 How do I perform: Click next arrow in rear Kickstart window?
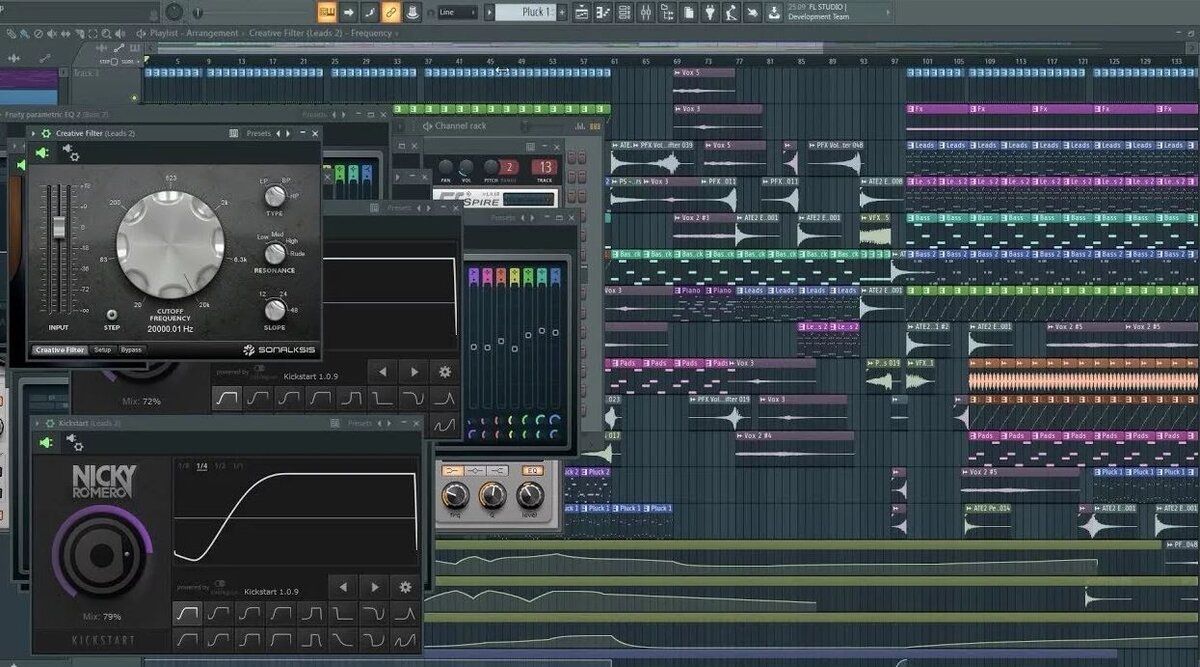click(414, 371)
